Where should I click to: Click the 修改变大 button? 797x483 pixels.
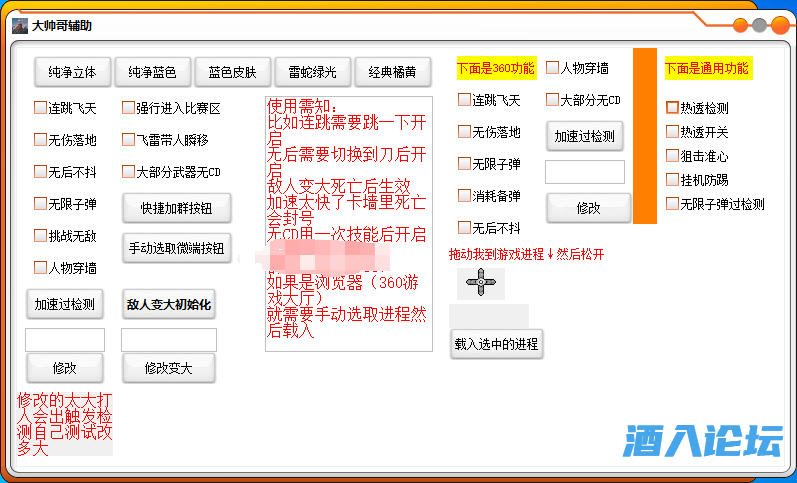pos(169,368)
